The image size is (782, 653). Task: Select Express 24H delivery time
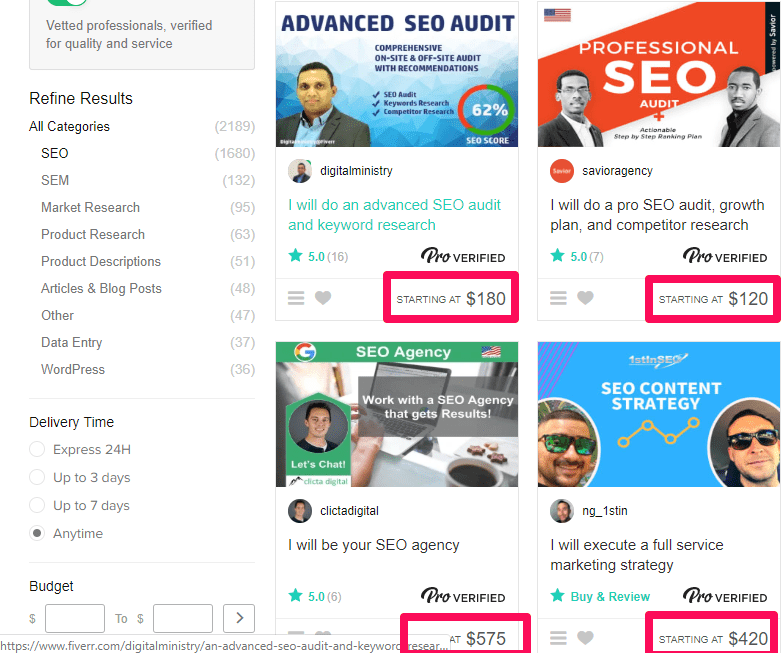click(37, 450)
